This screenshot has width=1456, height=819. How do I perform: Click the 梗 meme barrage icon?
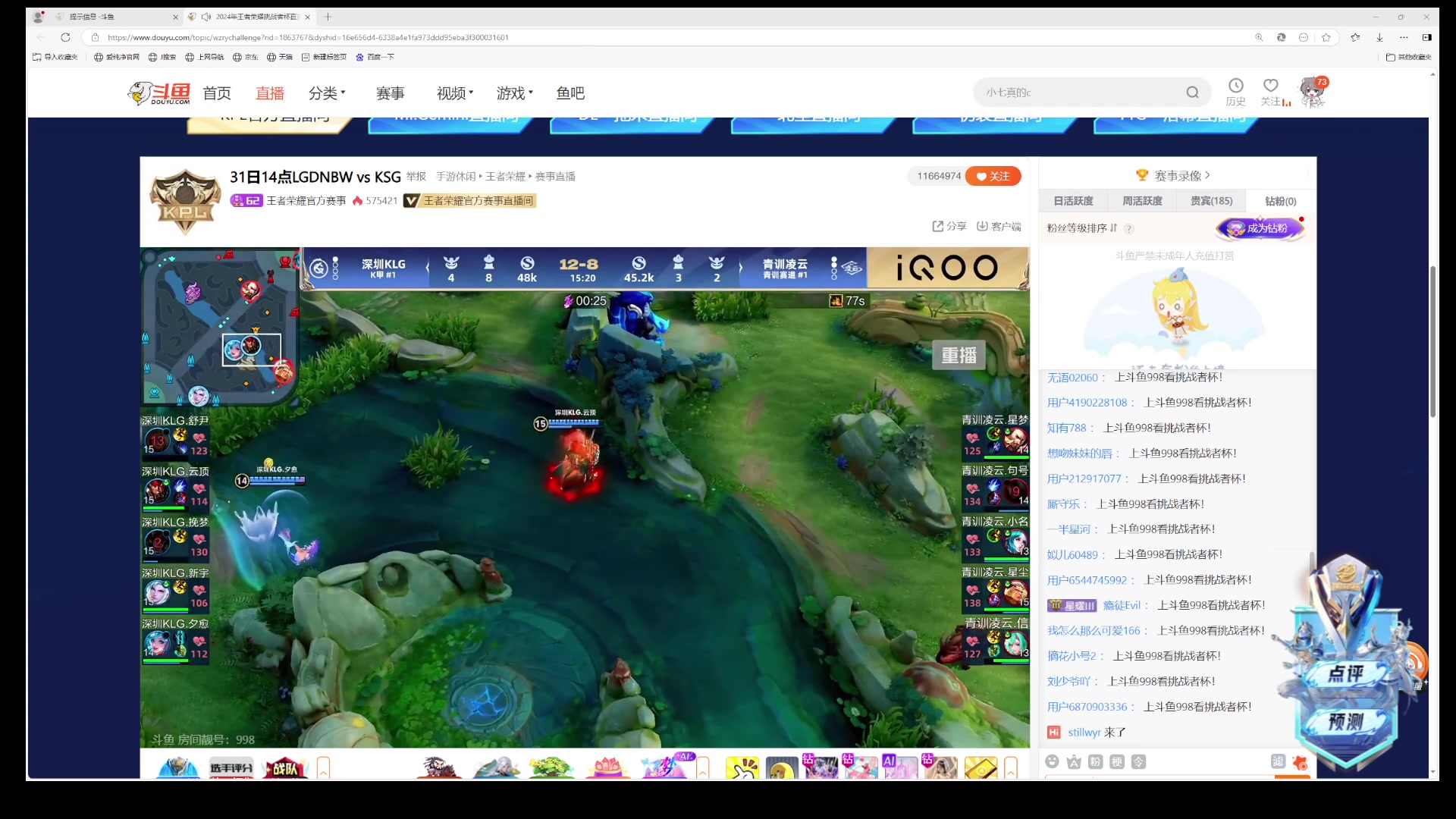pyautogui.click(x=1117, y=761)
